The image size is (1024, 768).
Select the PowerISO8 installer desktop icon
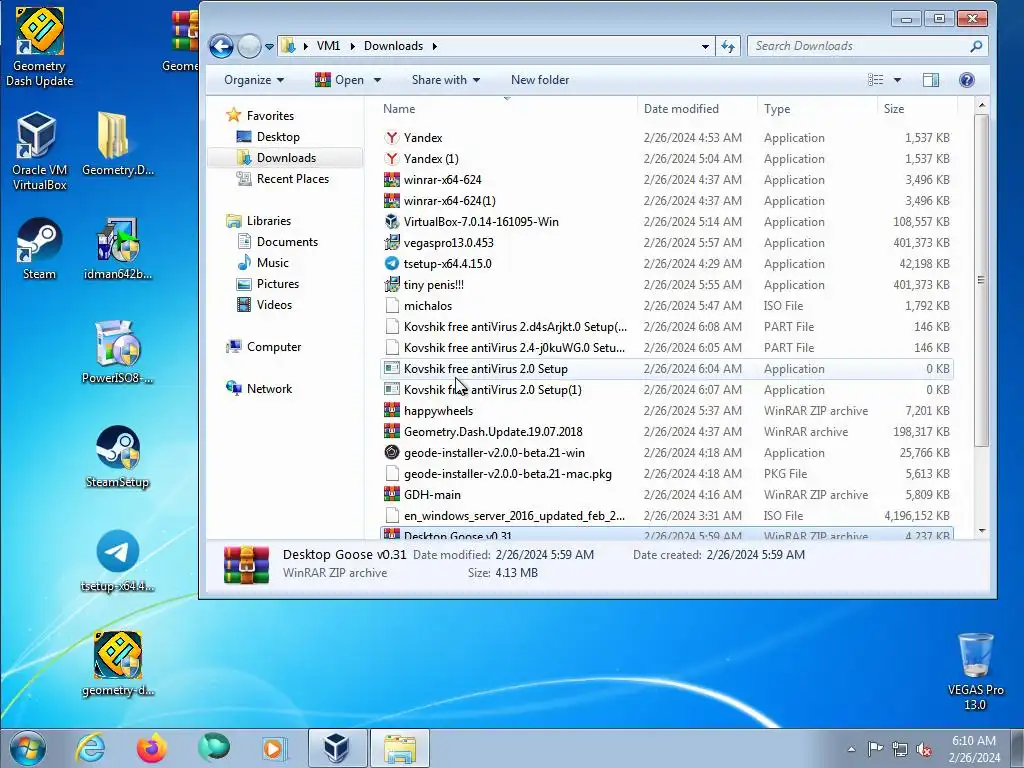tap(118, 353)
